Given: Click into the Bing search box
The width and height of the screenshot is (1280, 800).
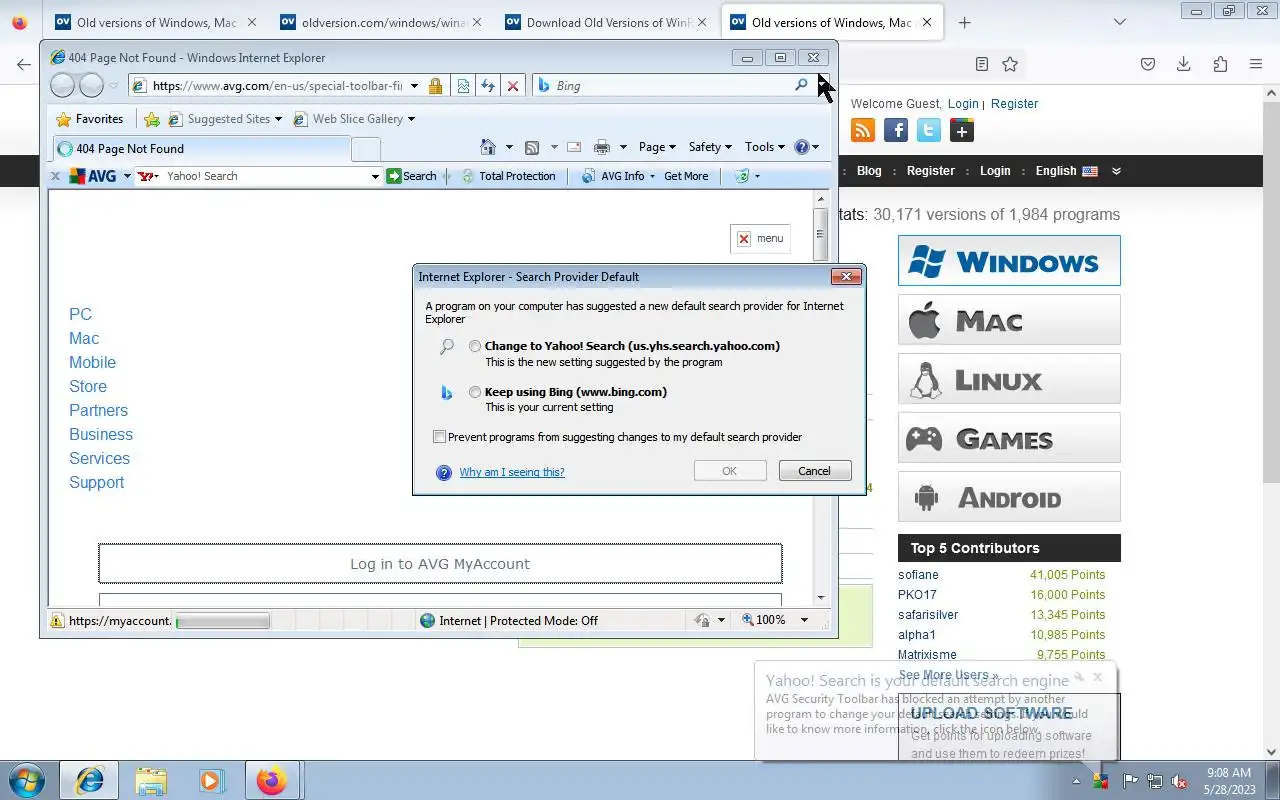Looking at the screenshot, I should (x=672, y=86).
